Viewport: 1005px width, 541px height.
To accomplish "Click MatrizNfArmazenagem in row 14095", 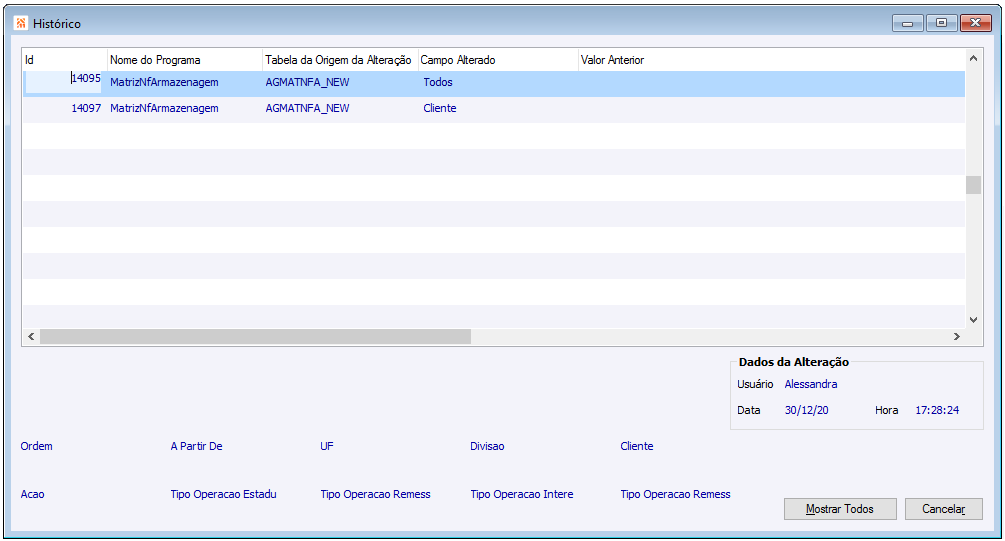I will (164, 82).
